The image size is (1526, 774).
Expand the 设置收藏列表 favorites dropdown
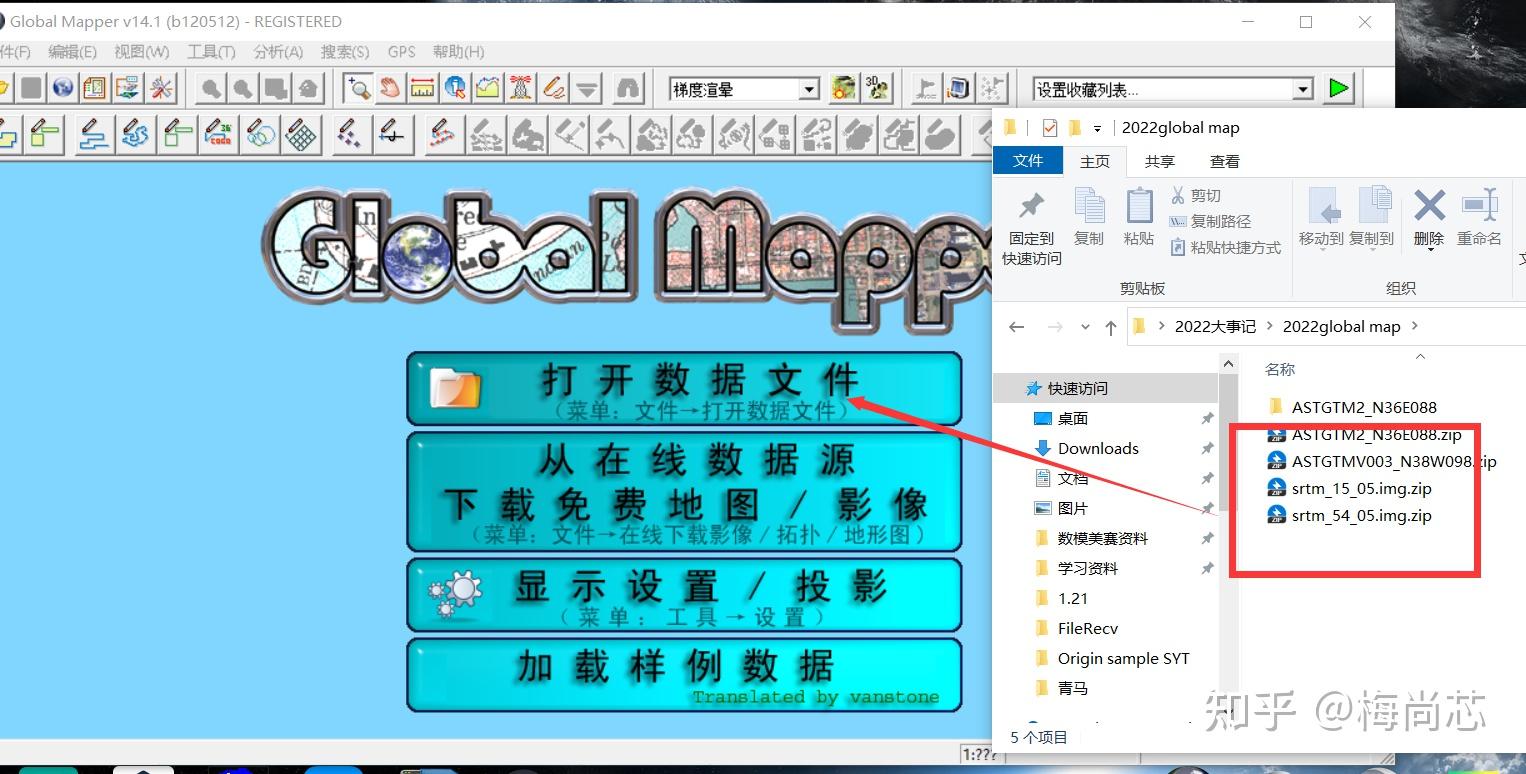click(x=1302, y=88)
